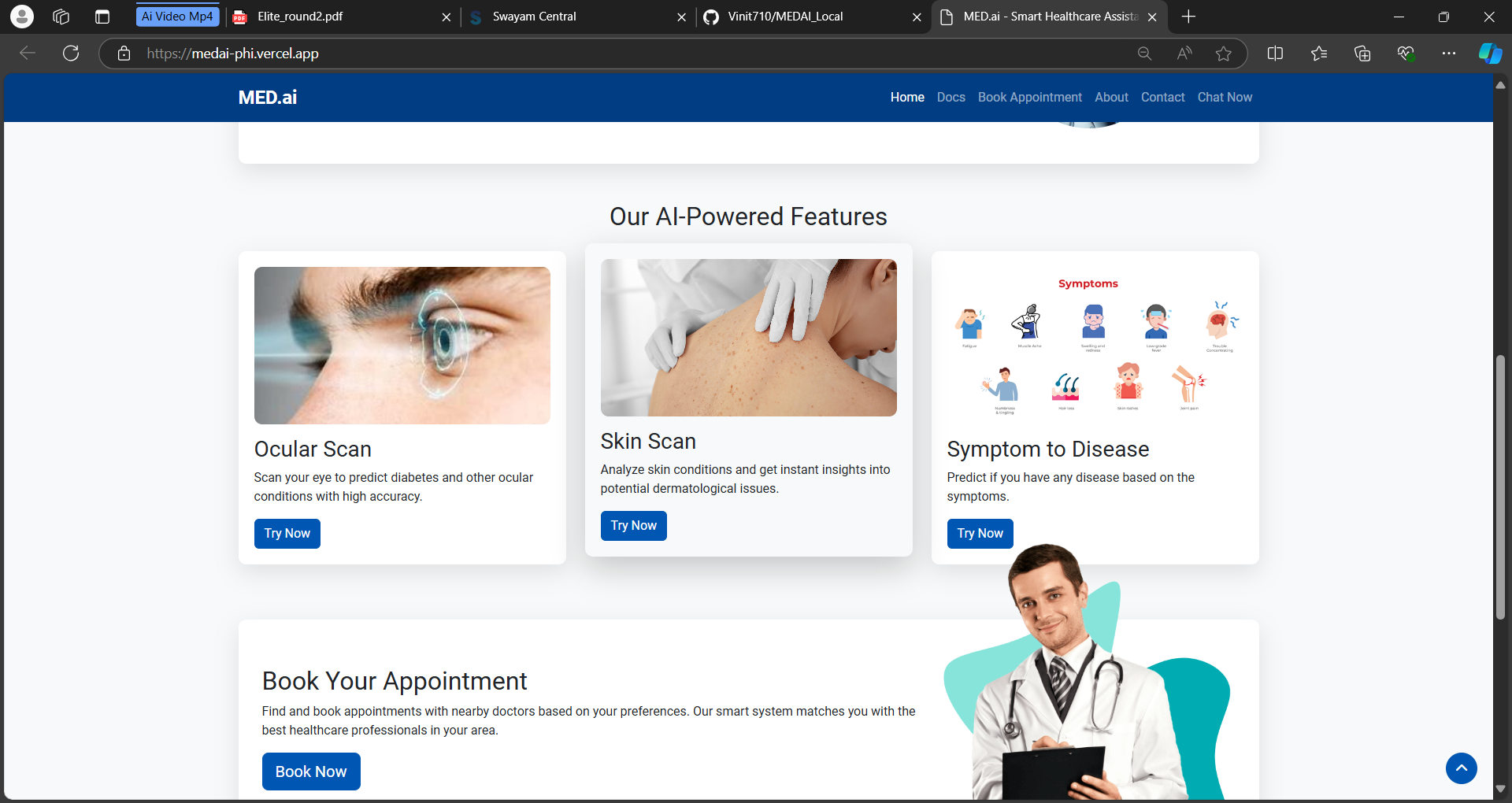The height and width of the screenshot is (803, 1512).
Task: Restore down the browser window
Action: click(x=1443, y=17)
